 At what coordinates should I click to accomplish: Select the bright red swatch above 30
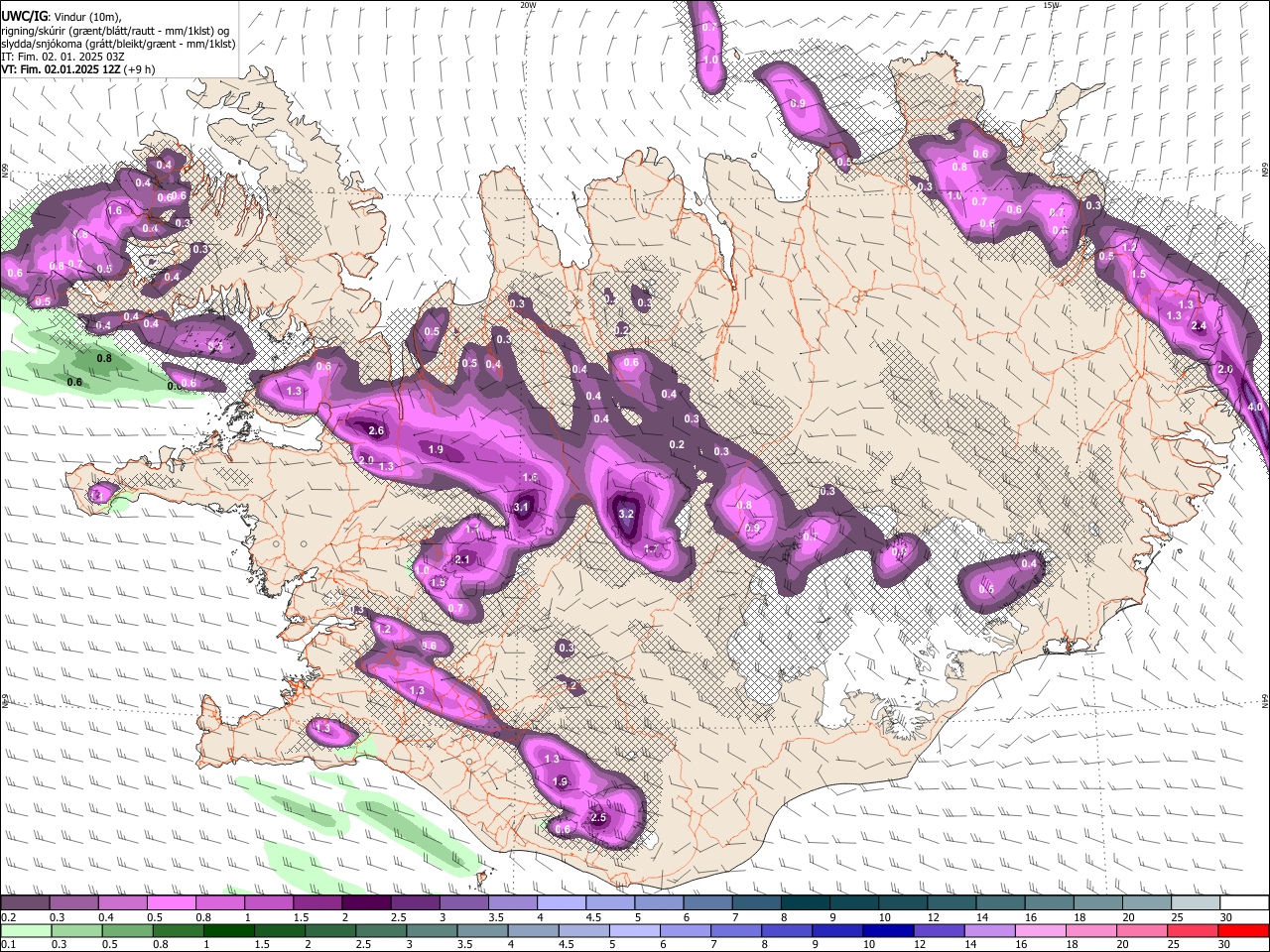tap(1243, 930)
